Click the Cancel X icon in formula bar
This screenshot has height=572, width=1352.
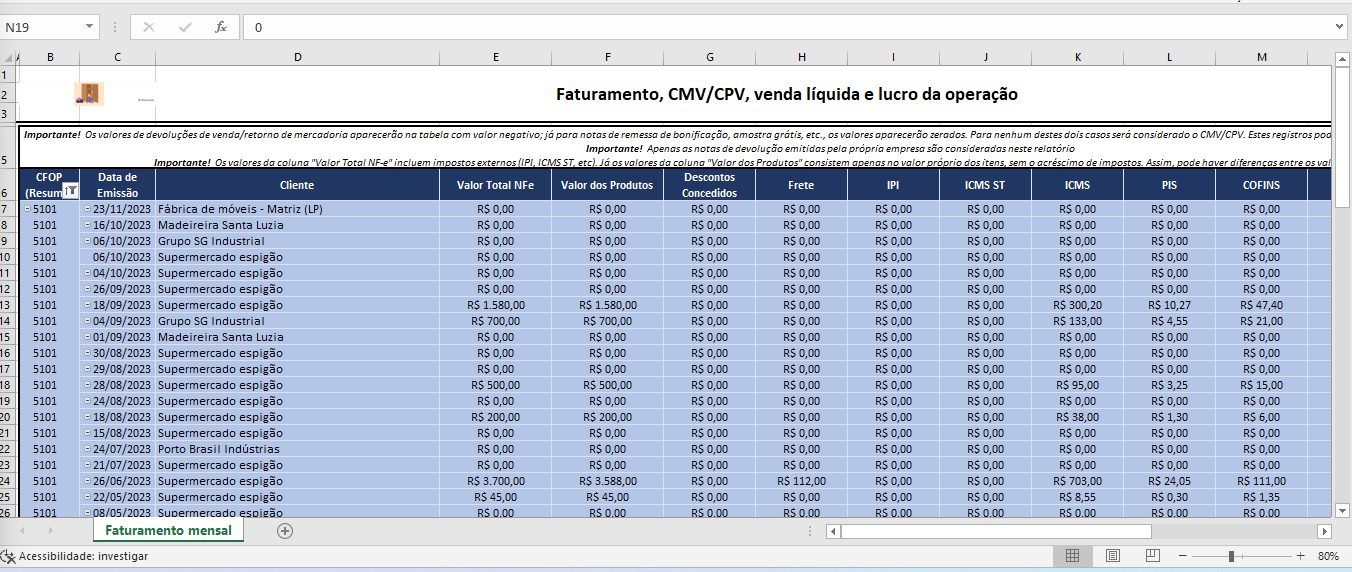149,27
